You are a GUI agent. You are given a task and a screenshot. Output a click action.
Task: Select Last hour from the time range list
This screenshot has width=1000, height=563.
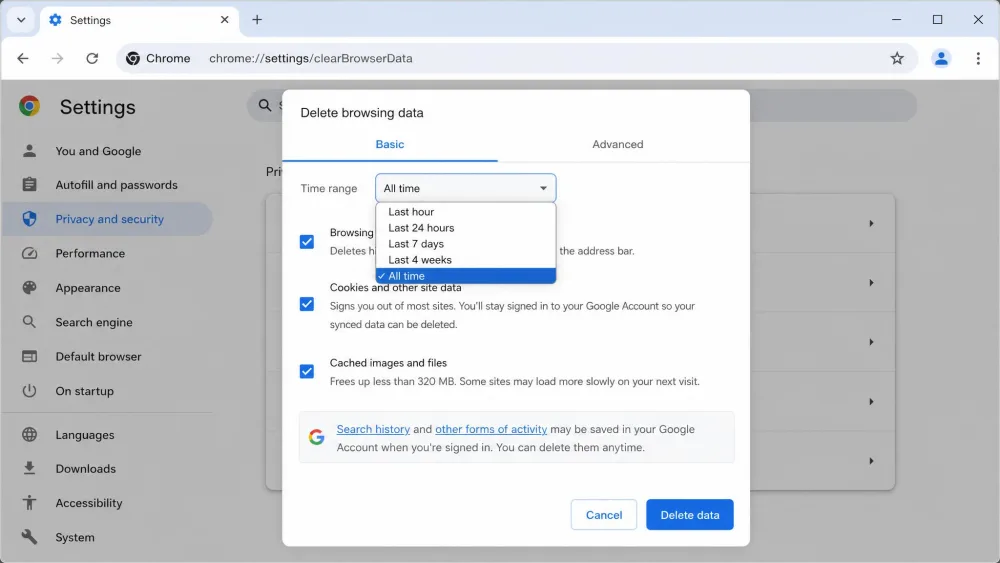point(466,212)
